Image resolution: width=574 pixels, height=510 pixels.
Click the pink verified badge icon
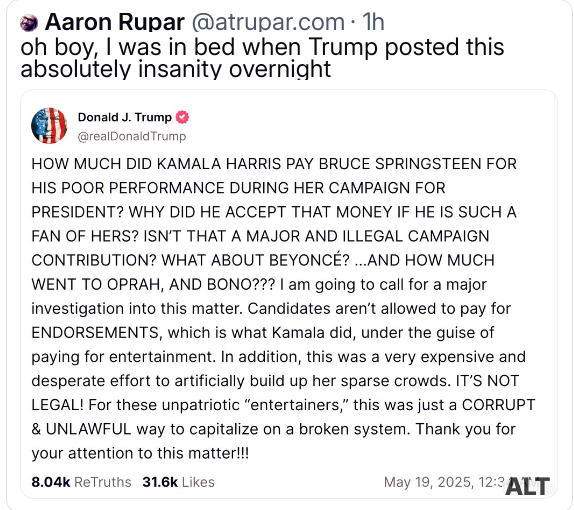pyautogui.click(x=182, y=117)
